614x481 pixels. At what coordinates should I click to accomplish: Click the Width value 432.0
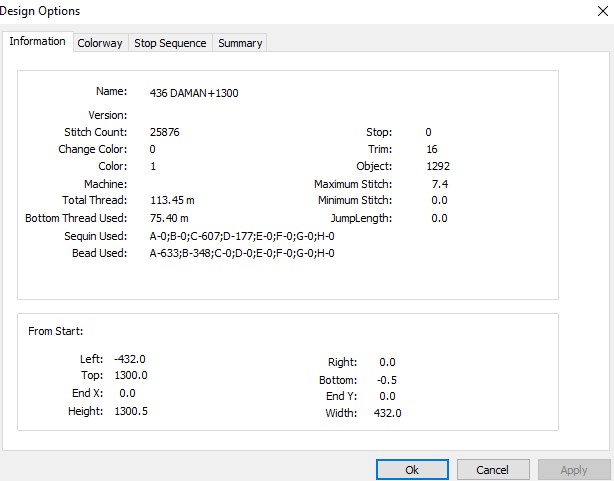tap(388, 413)
